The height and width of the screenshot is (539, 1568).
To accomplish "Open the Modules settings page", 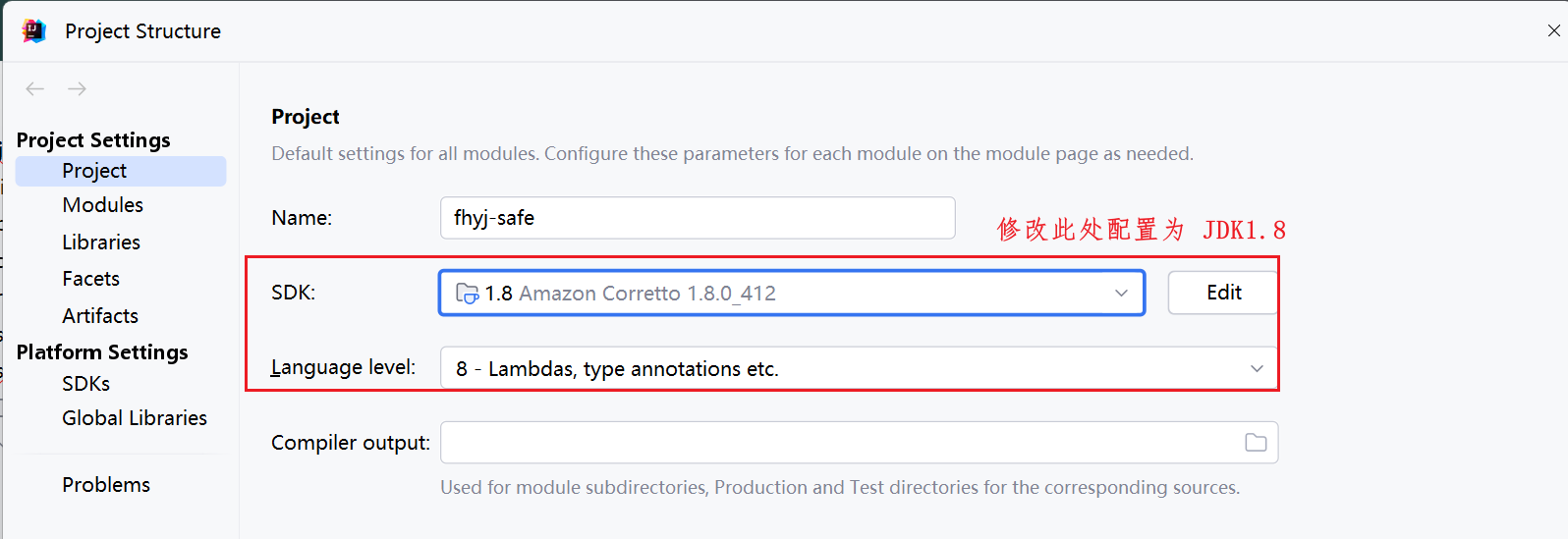I will 102,205.
